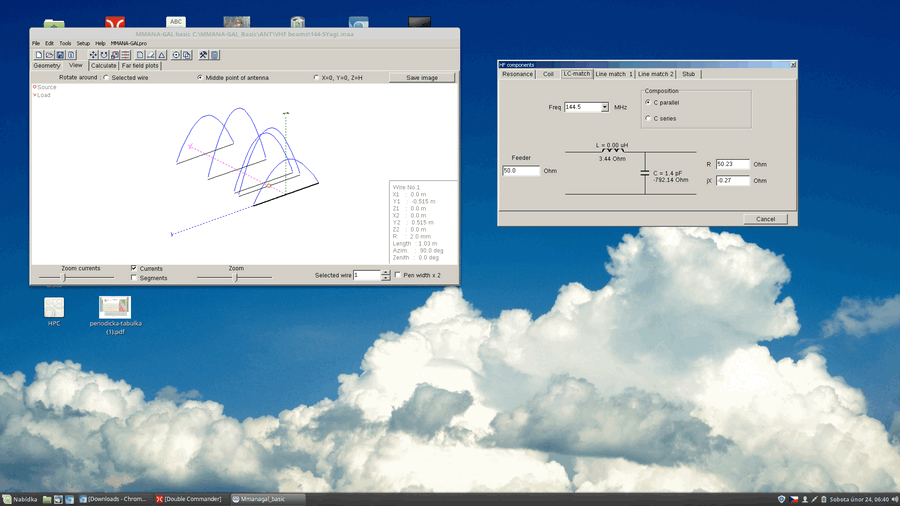Open the Line match 1 tab
This screenshot has height=506, width=900.
point(614,74)
